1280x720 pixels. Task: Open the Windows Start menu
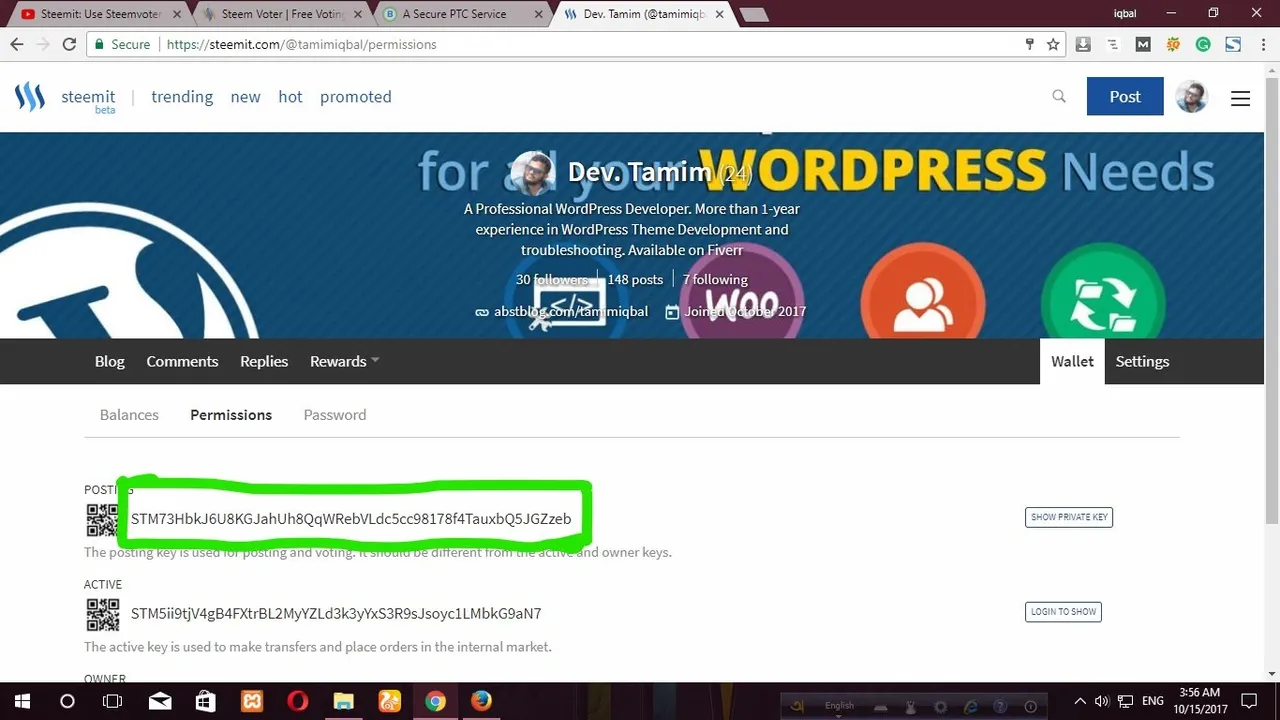tap(22, 701)
